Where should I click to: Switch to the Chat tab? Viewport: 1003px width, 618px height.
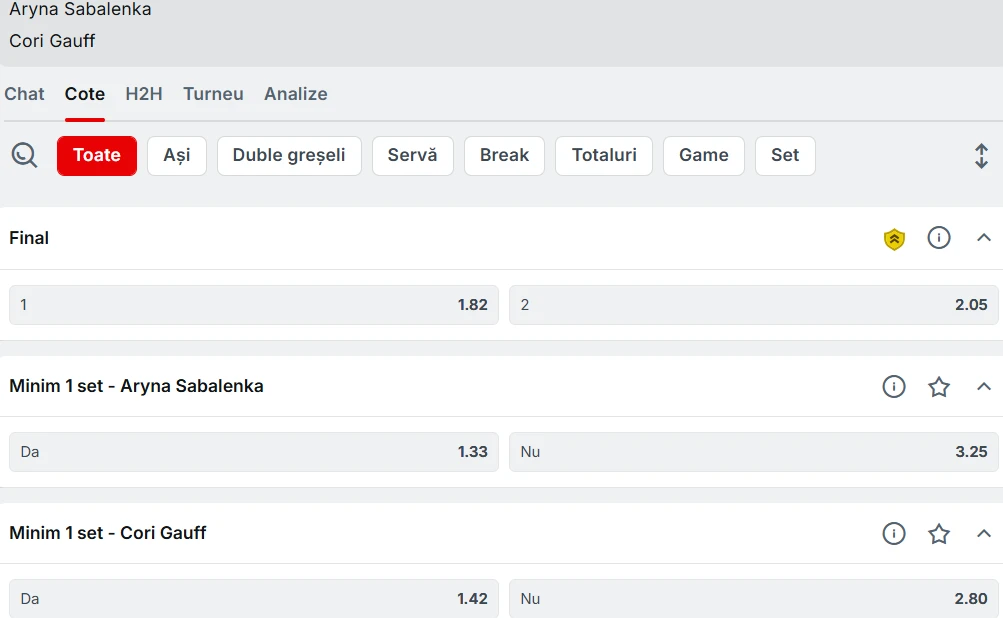24,94
